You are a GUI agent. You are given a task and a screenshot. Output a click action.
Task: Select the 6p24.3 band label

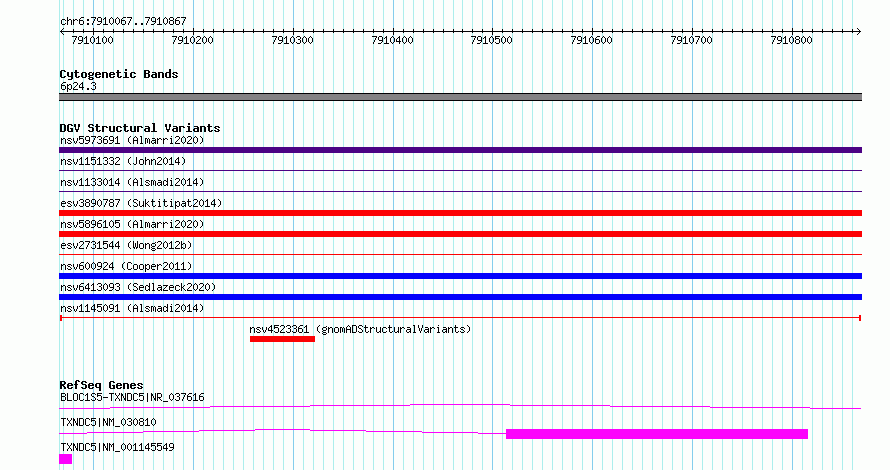click(x=78, y=86)
